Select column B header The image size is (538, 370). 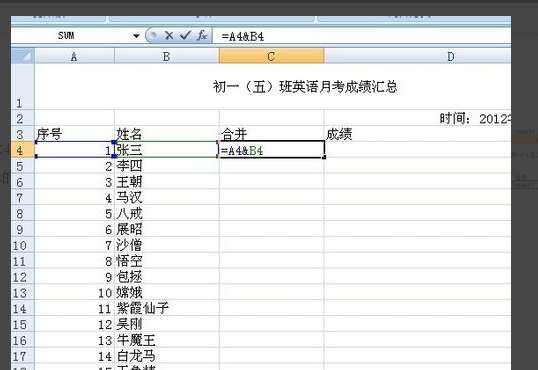click(x=166, y=57)
